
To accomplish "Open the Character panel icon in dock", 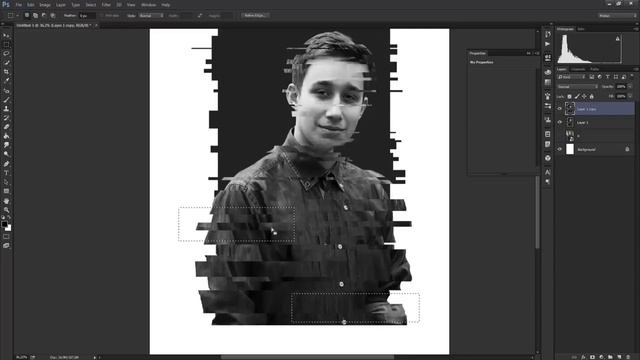I will pos(548,172).
